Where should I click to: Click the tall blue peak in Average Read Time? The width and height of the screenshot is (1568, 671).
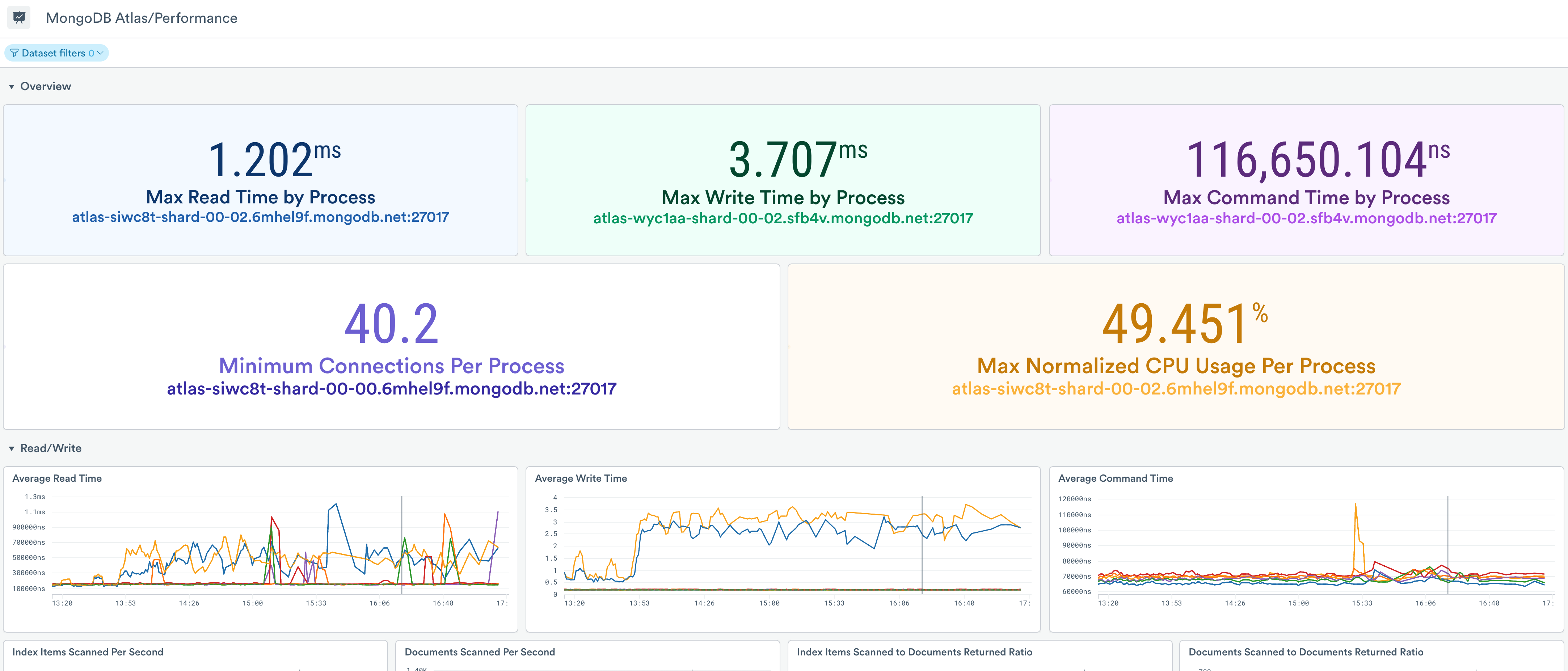tap(336, 505)
